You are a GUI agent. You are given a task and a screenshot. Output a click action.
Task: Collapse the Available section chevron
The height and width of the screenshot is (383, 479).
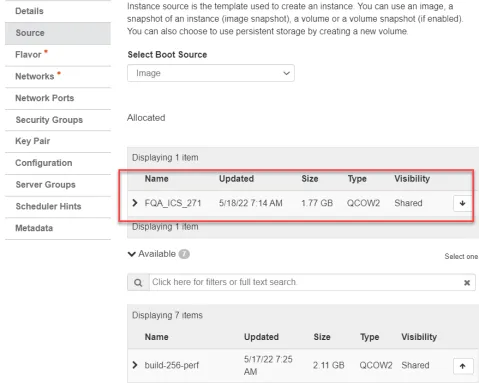pos(132,254)
